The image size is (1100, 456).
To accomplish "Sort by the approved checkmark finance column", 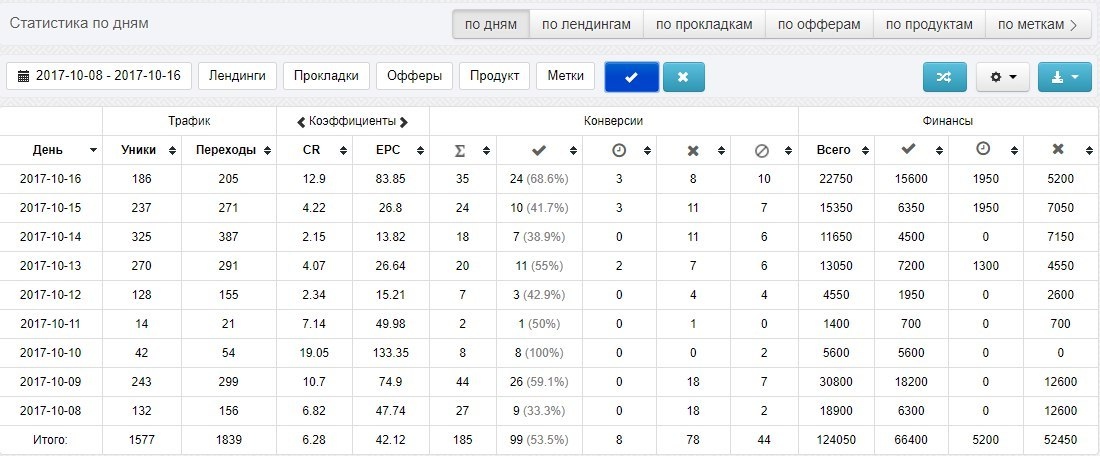I will pos(911,150).
